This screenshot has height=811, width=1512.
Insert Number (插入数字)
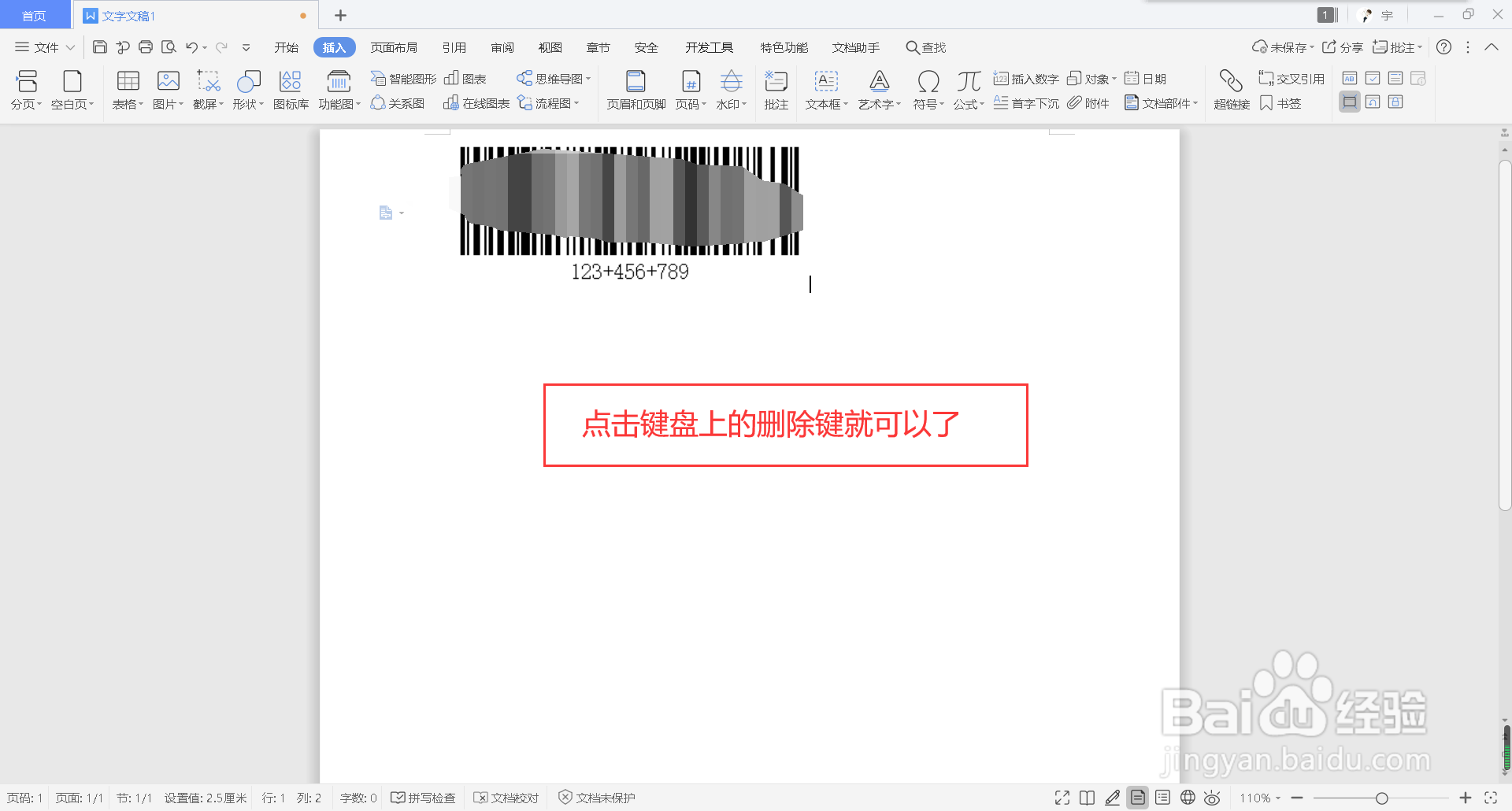[1026, 79]
